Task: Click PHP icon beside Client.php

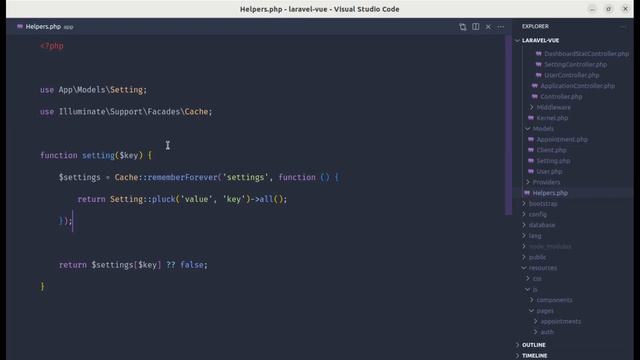Action: pyautogui.click(x=531, y=150)
